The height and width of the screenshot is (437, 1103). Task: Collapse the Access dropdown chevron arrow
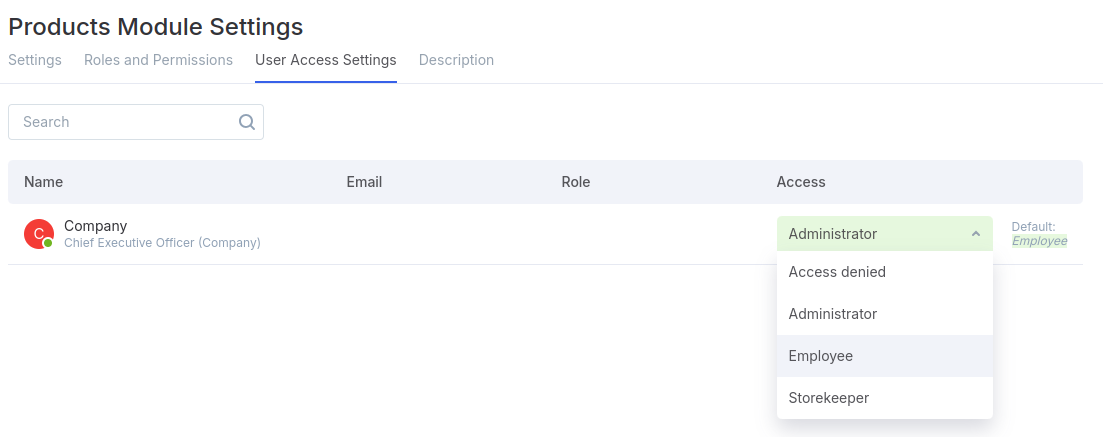pyautogui.click(x=976, y=234)
